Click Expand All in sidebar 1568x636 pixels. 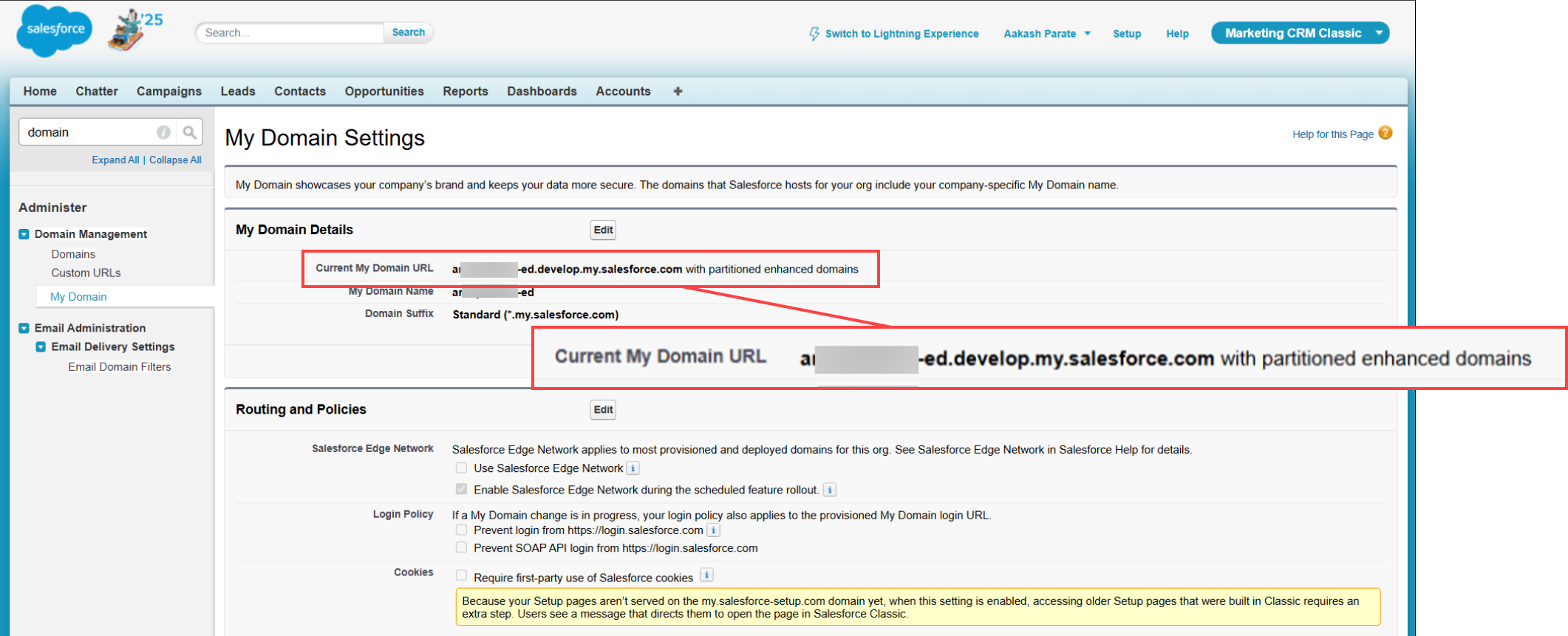point(115,160)
